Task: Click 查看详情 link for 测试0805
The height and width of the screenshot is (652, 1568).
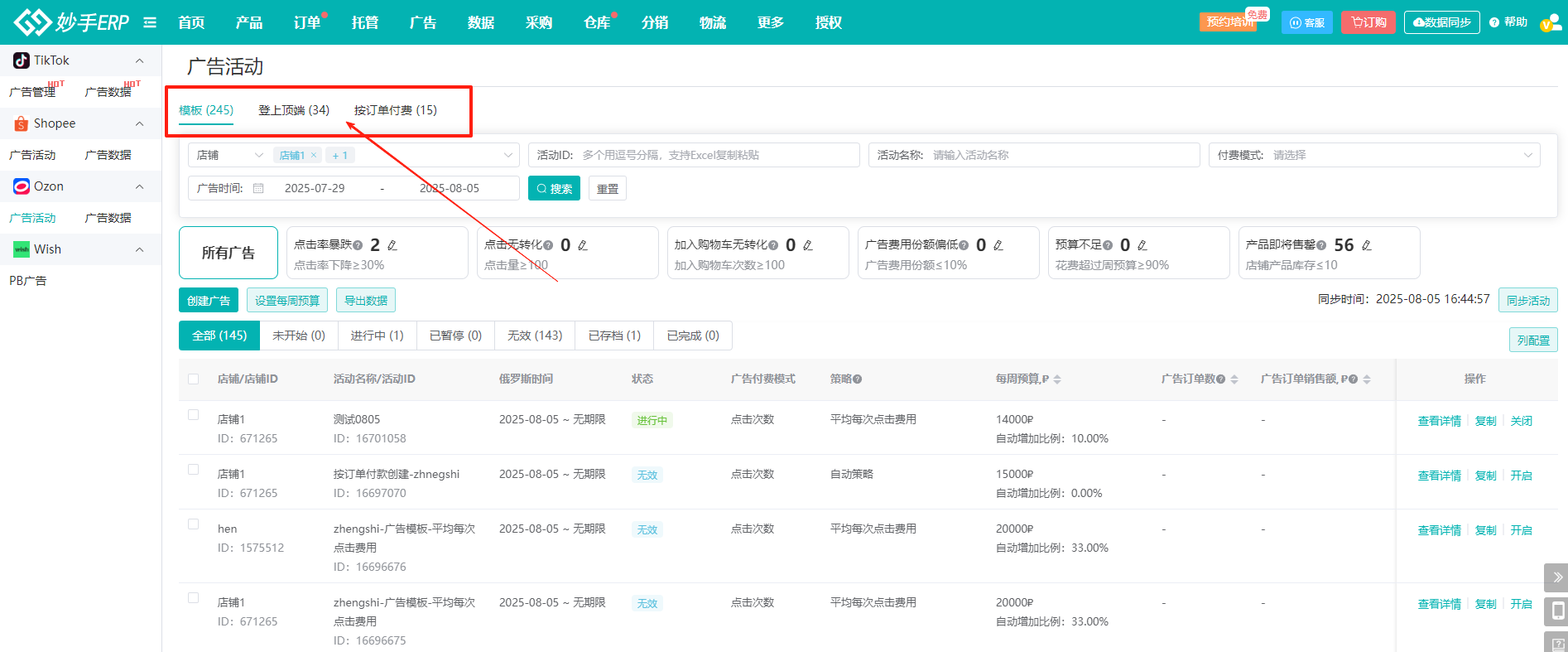Action: click(x=1439, y=421)
